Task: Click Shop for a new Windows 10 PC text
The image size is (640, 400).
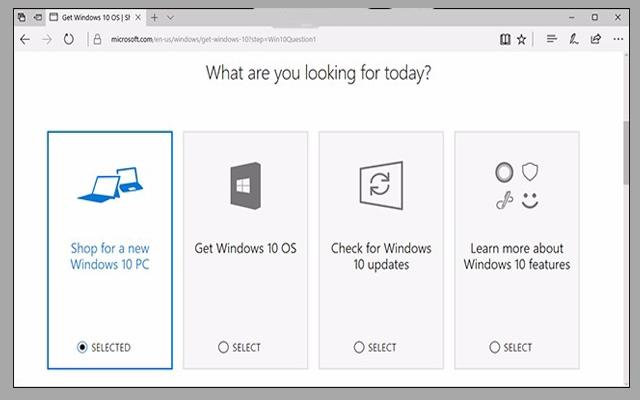Action: tap(110, 256)
